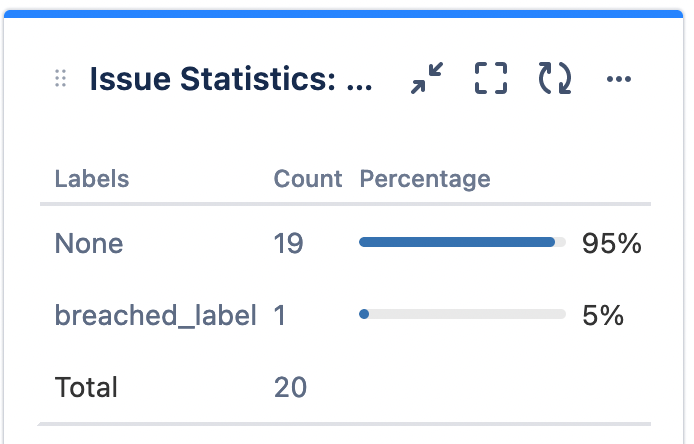
Task: Click the blue gadget top border
Action: click(347, 13)
